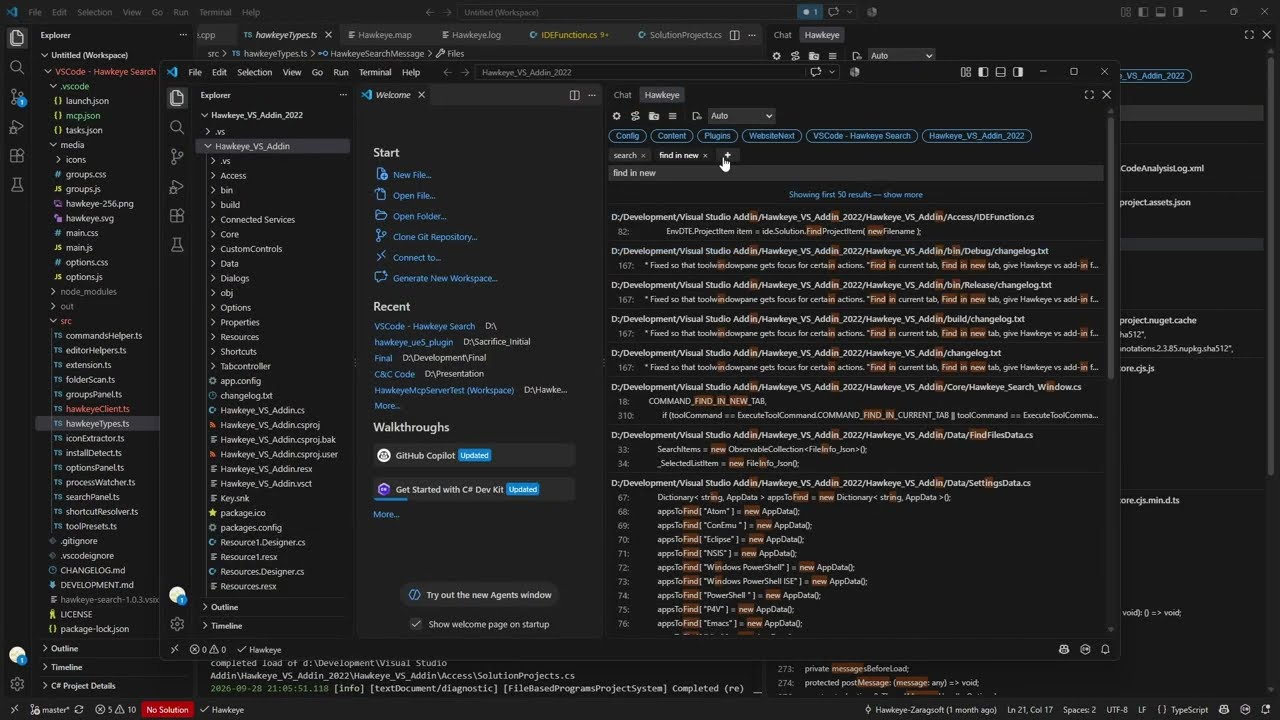
Task: Click the folder icon in Hawkeye toolbar
Action: [x=653, y=116]
